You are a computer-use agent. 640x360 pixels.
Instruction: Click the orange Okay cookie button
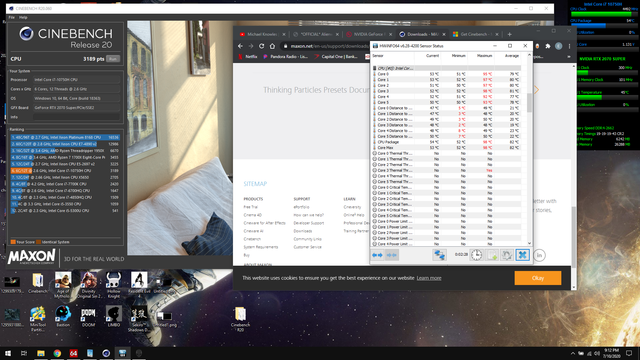538,278
